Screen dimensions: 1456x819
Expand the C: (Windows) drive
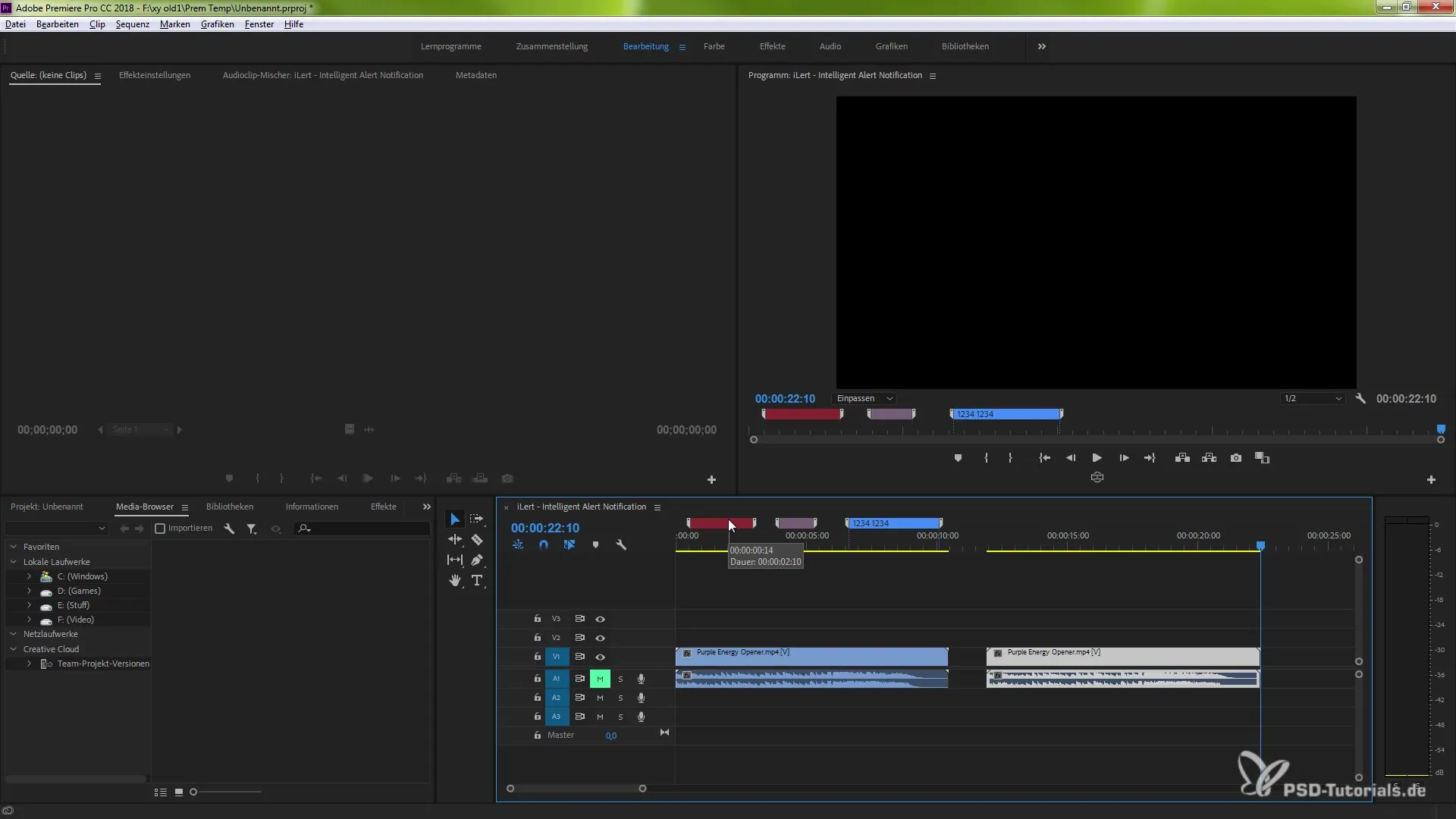pyautogui.click(x=29, y=577)
